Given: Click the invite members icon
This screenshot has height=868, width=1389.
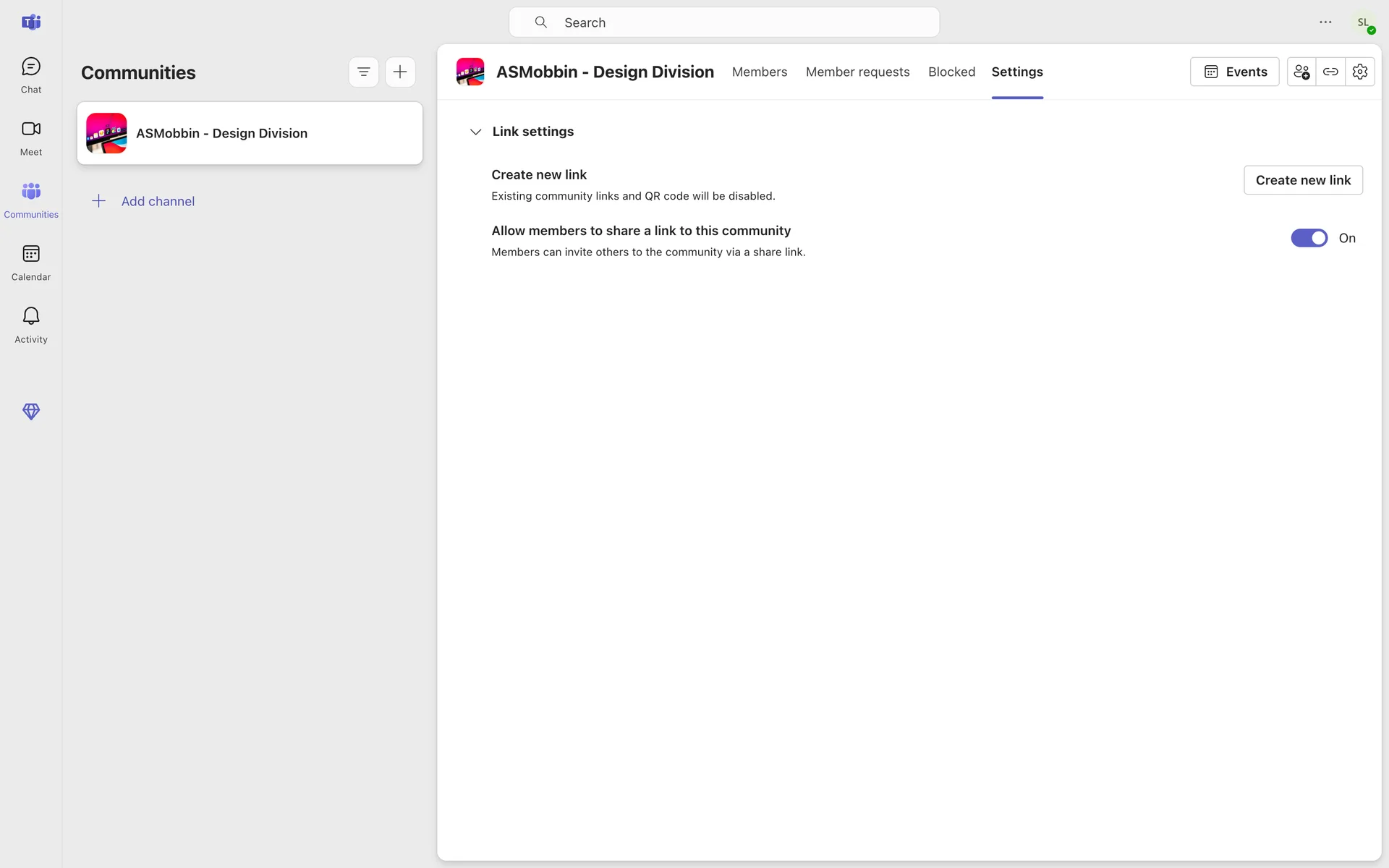Looking at the screenshot, I should pyautogui.click(x=1301, y=72).
